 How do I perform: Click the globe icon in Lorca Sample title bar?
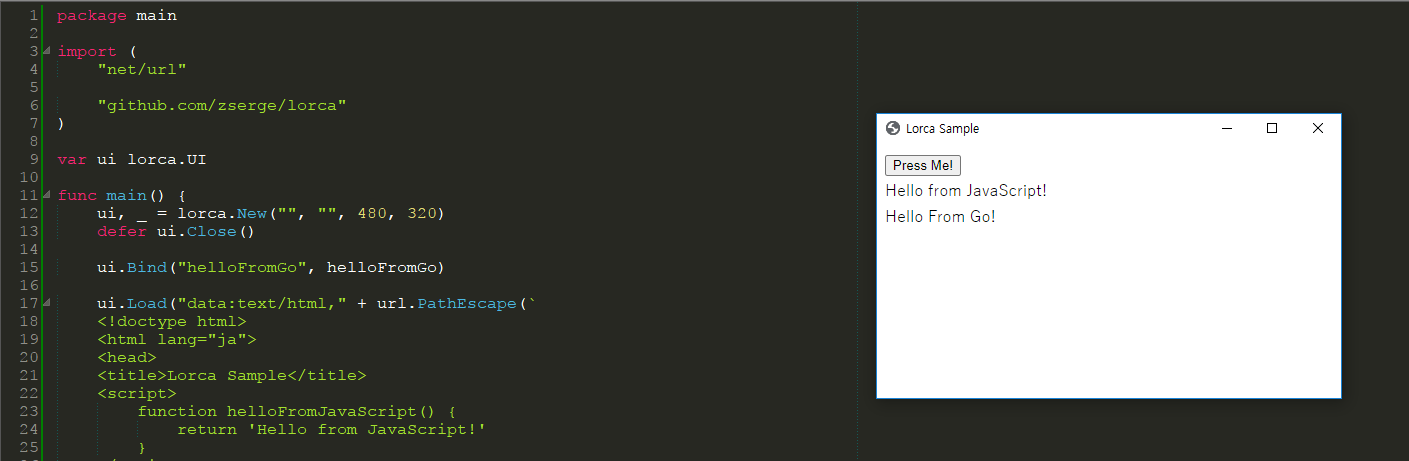click(893, 128)
